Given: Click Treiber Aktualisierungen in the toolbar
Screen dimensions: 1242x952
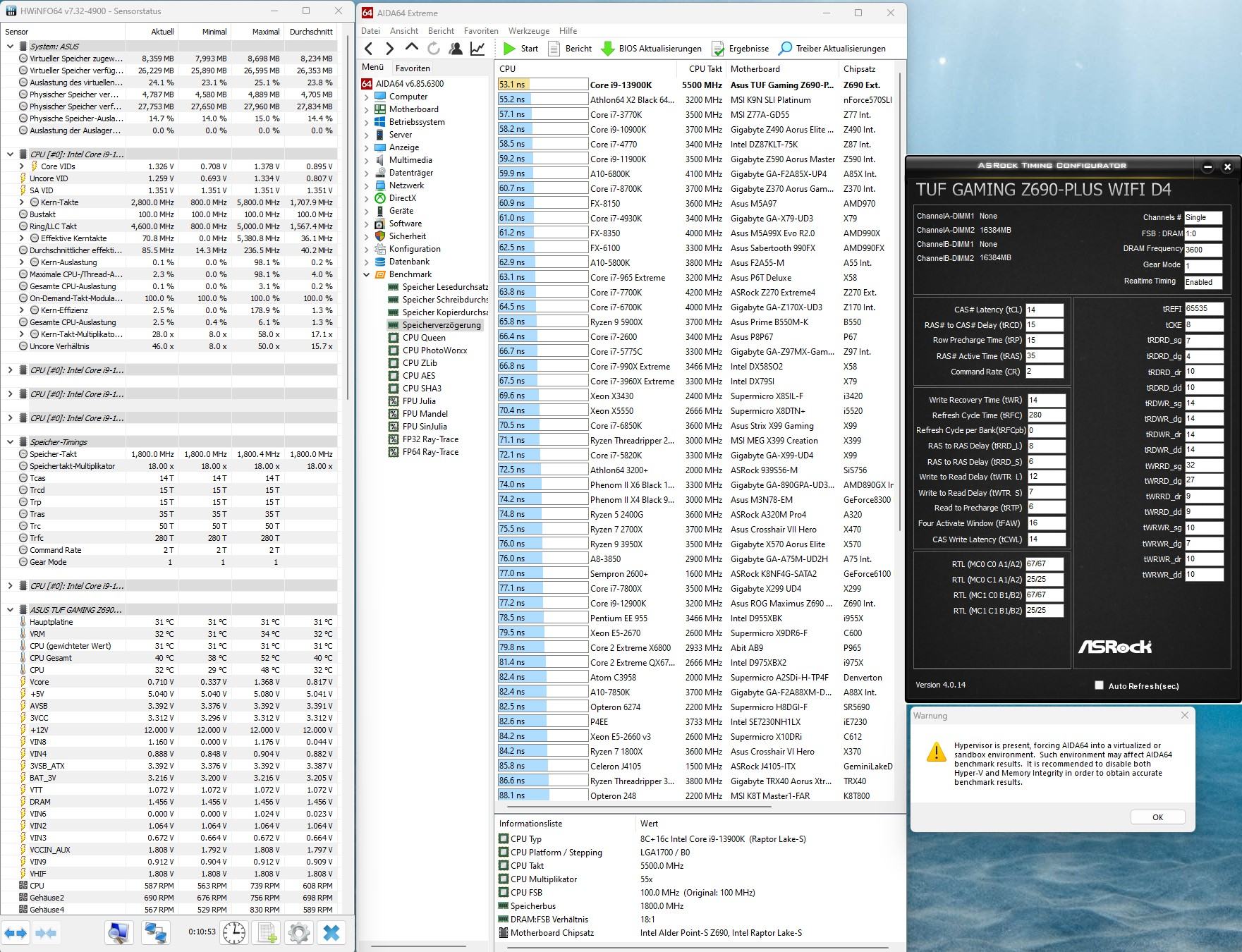Looking at the screenshot, I should 832,49.
